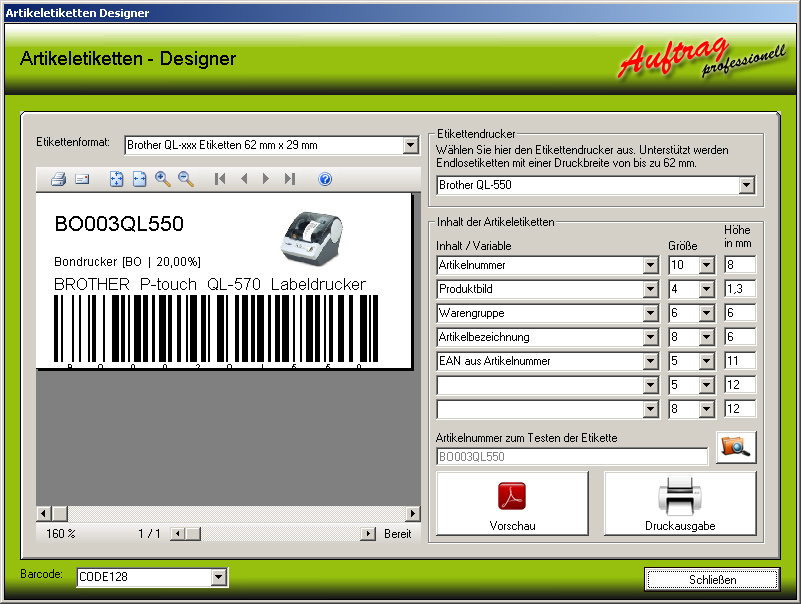Click the 'Etikettenformat:' label
Image resolution: width=801 pixels, height=604 pixels.
[x=73, y=142]
